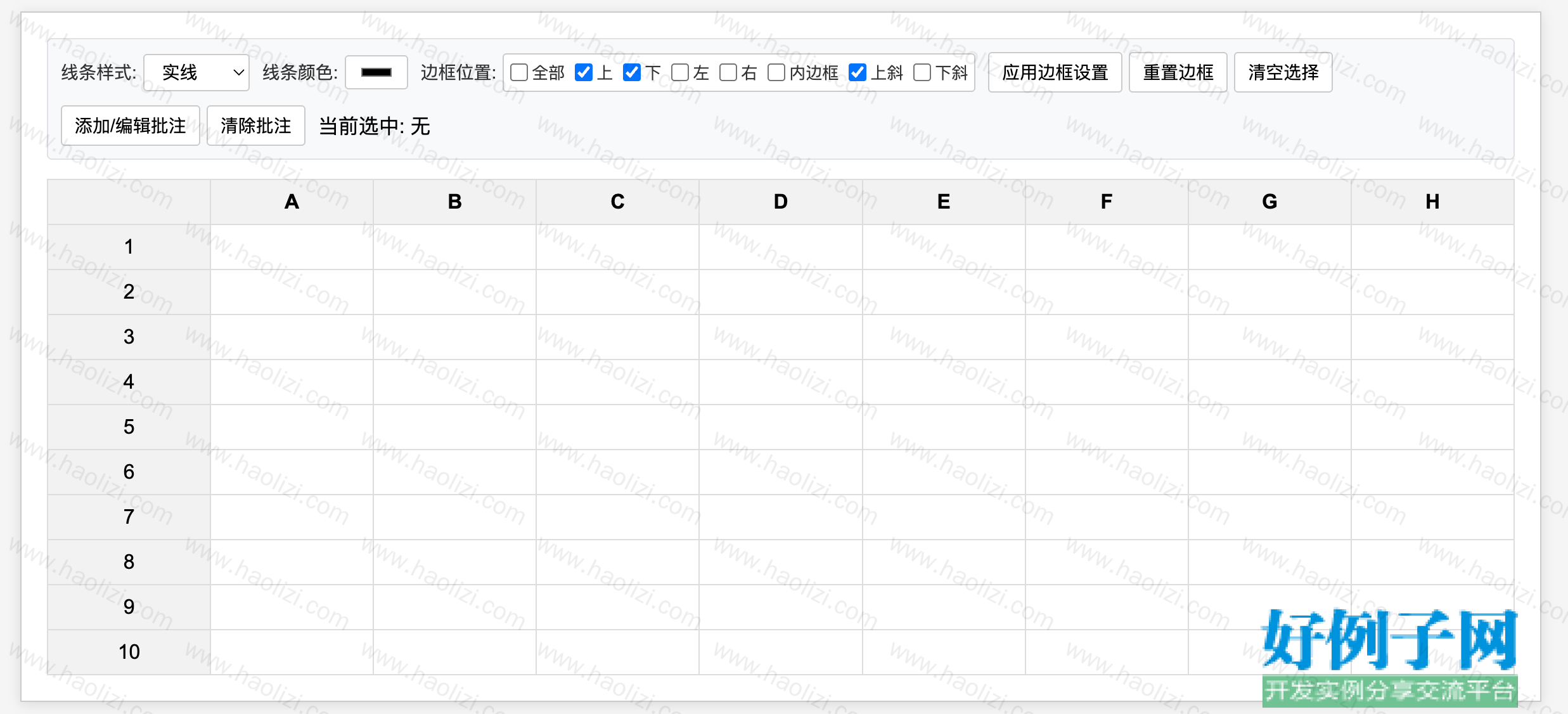The height and width of the screenshot is (714, 1568).
Task: Enable the 左 border checkbox
Action: pyautogui.click(x=680, y=72)
